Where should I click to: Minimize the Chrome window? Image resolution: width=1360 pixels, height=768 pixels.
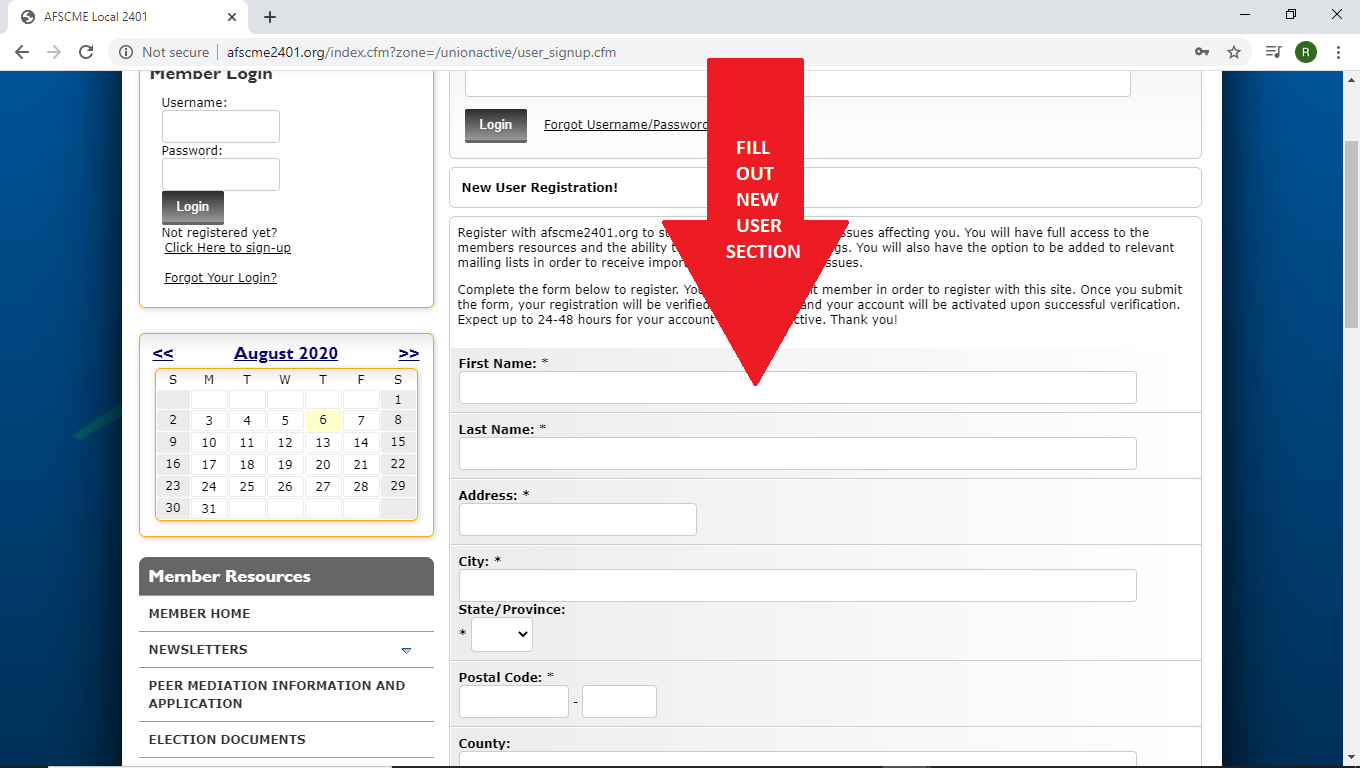[1245, 15]
